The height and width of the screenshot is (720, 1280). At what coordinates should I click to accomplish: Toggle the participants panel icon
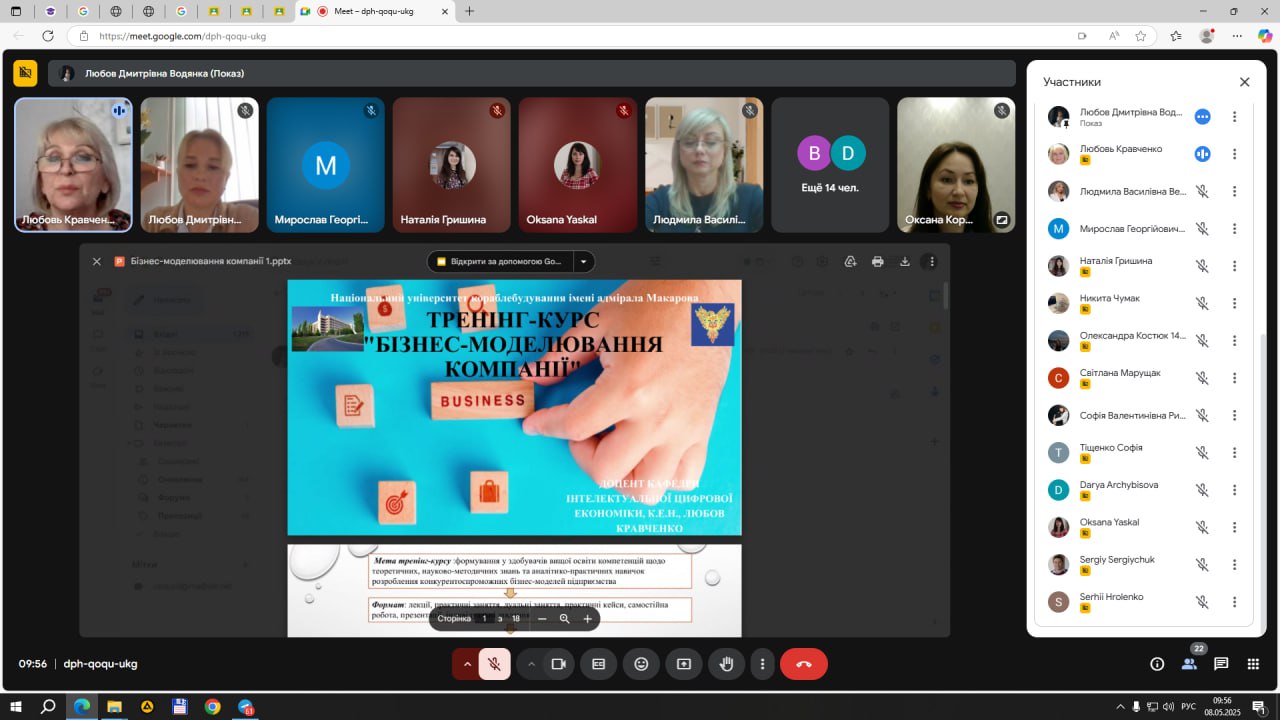pos(1189,664)
